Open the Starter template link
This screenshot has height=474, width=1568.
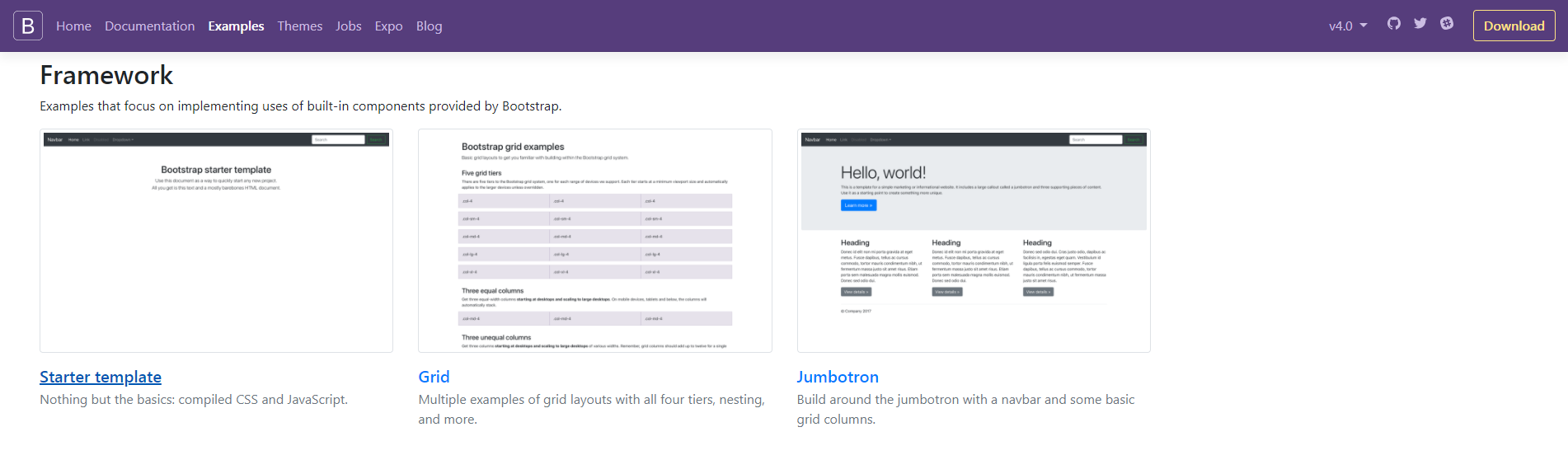(101, 377)
